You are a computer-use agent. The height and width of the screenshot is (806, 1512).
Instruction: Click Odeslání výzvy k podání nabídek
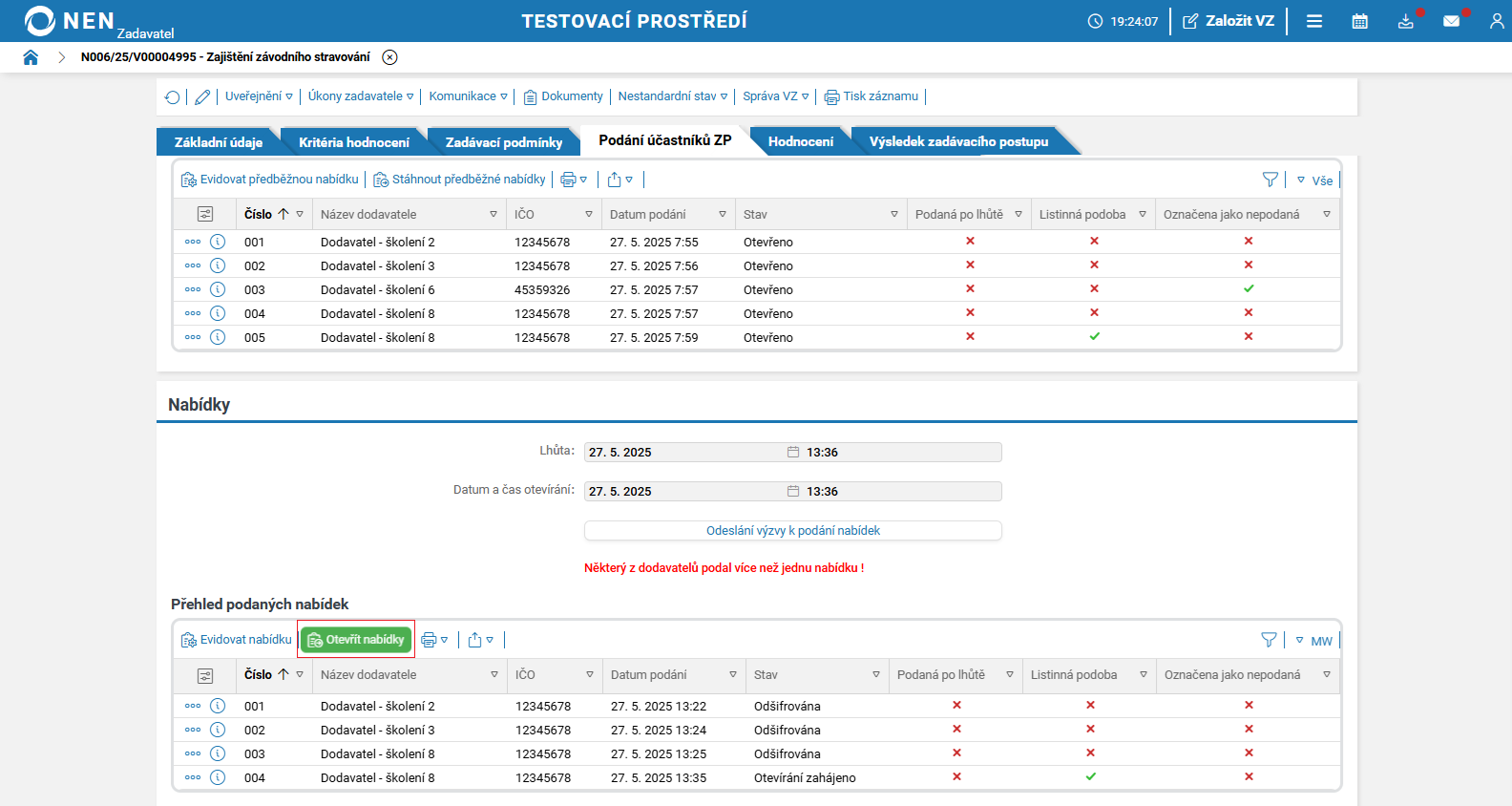coord(792,531)
